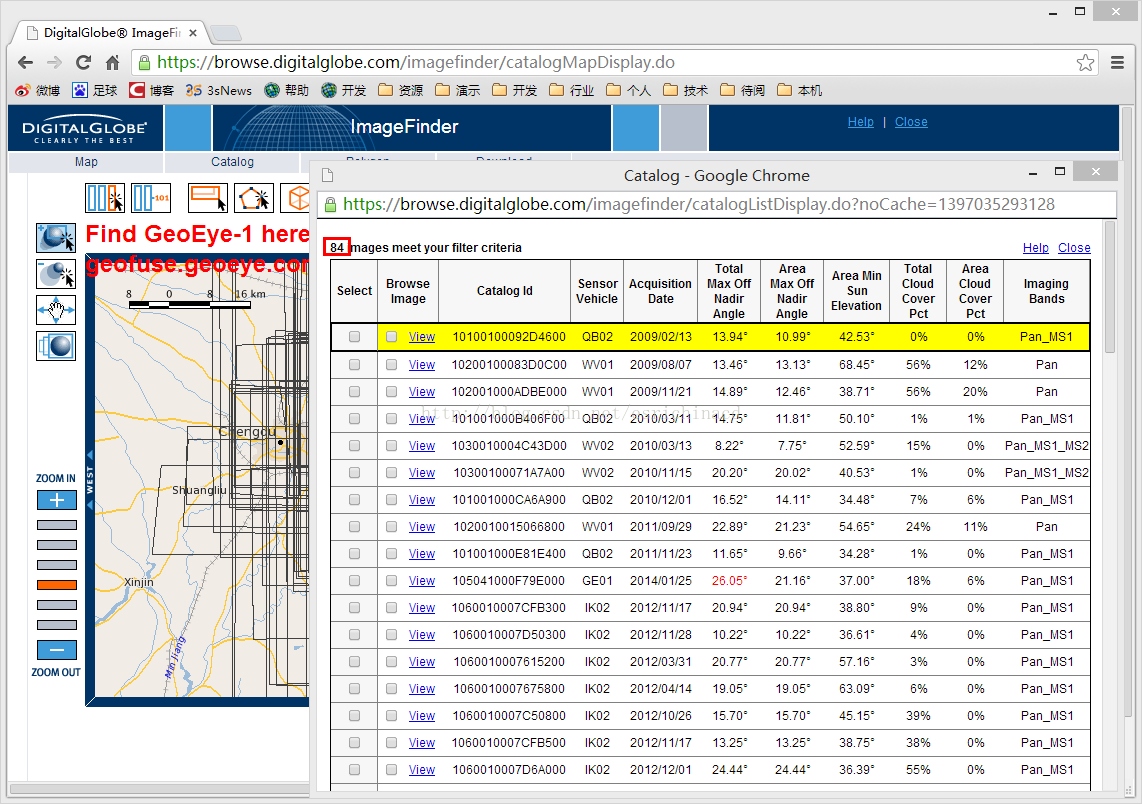Tick Select checkbox for 1030010004C43D00
Screen dimensions: 1142x804
point(355,445)
